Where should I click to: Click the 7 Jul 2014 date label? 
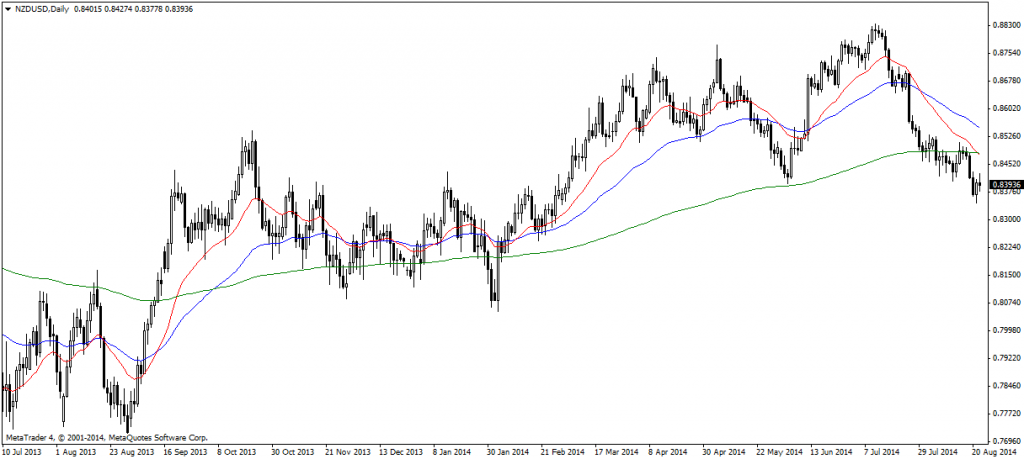click(x=884, y=452)
